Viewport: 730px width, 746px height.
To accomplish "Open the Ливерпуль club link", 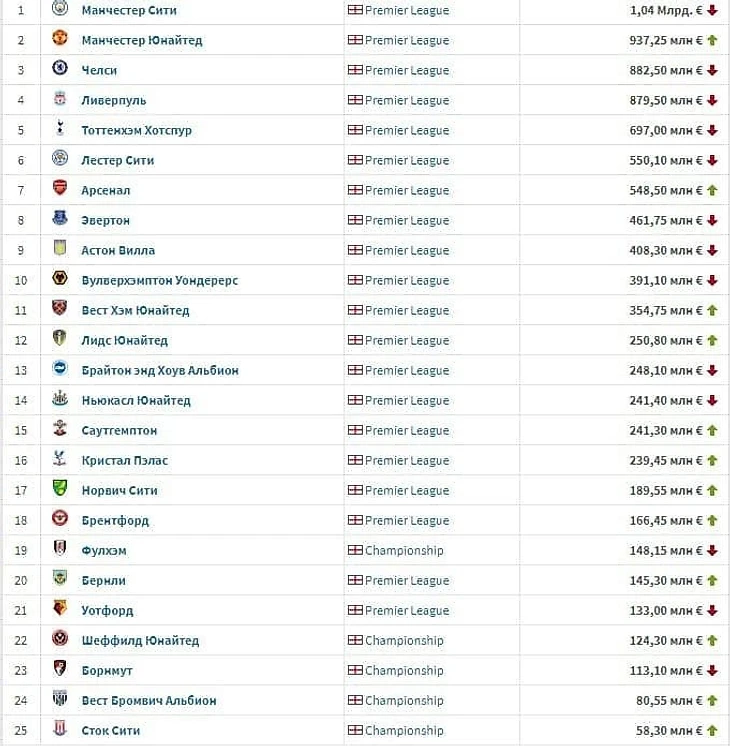I will [114, 100].
